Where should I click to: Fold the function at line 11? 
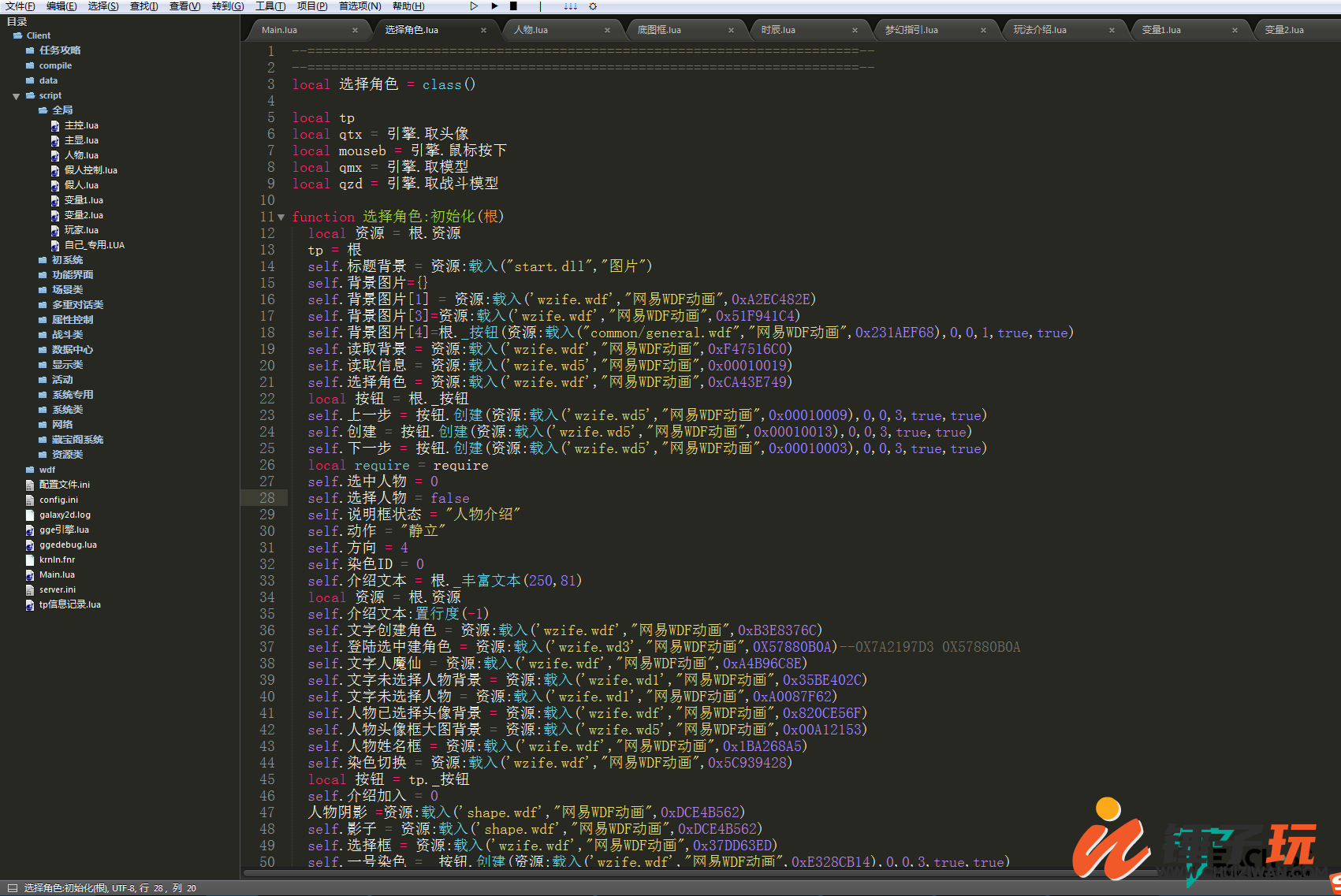pyautogui.click(x=281, y=217)
